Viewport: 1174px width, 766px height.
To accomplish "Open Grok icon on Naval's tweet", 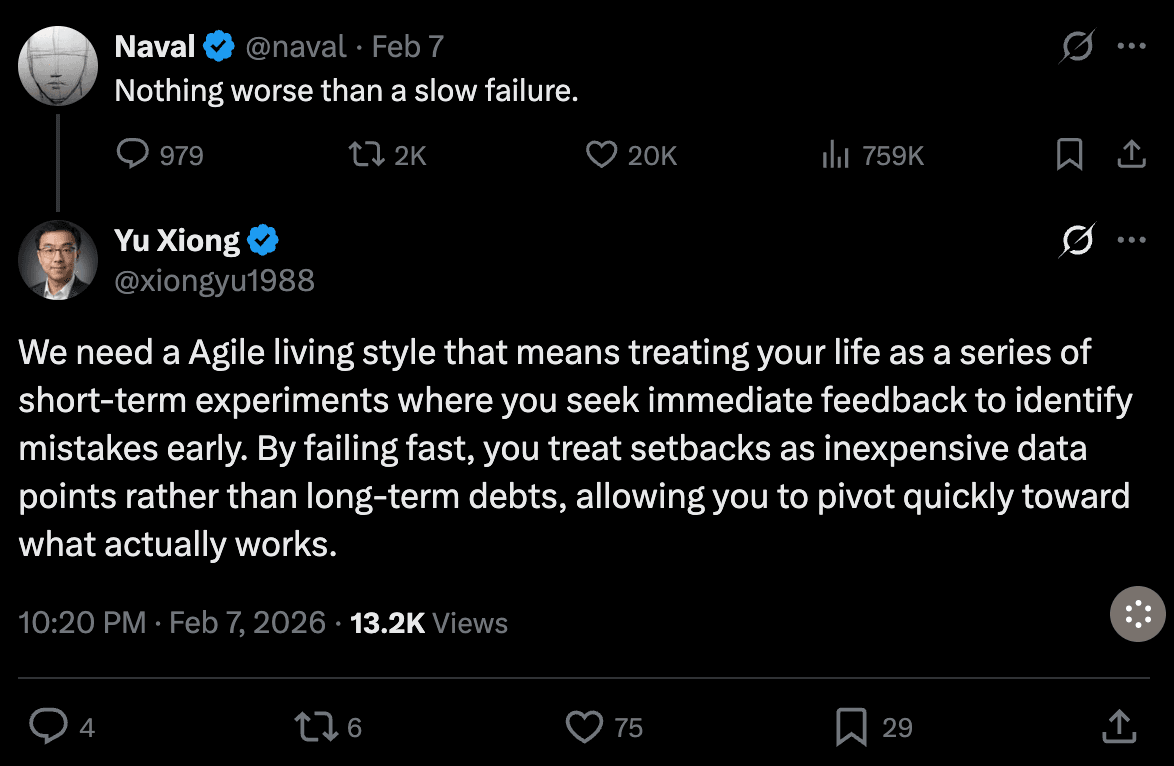I will [1077, 47].
